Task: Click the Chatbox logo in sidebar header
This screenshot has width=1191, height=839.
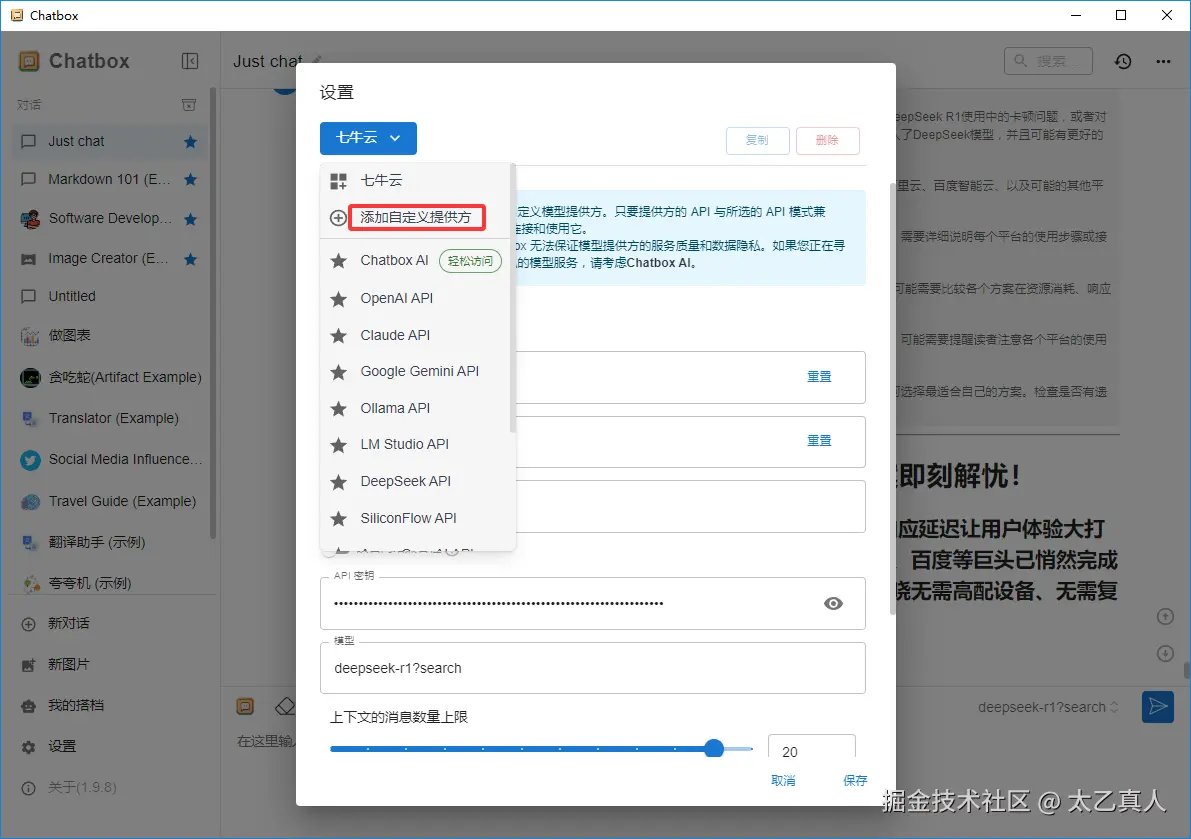Action: [29, 61]
